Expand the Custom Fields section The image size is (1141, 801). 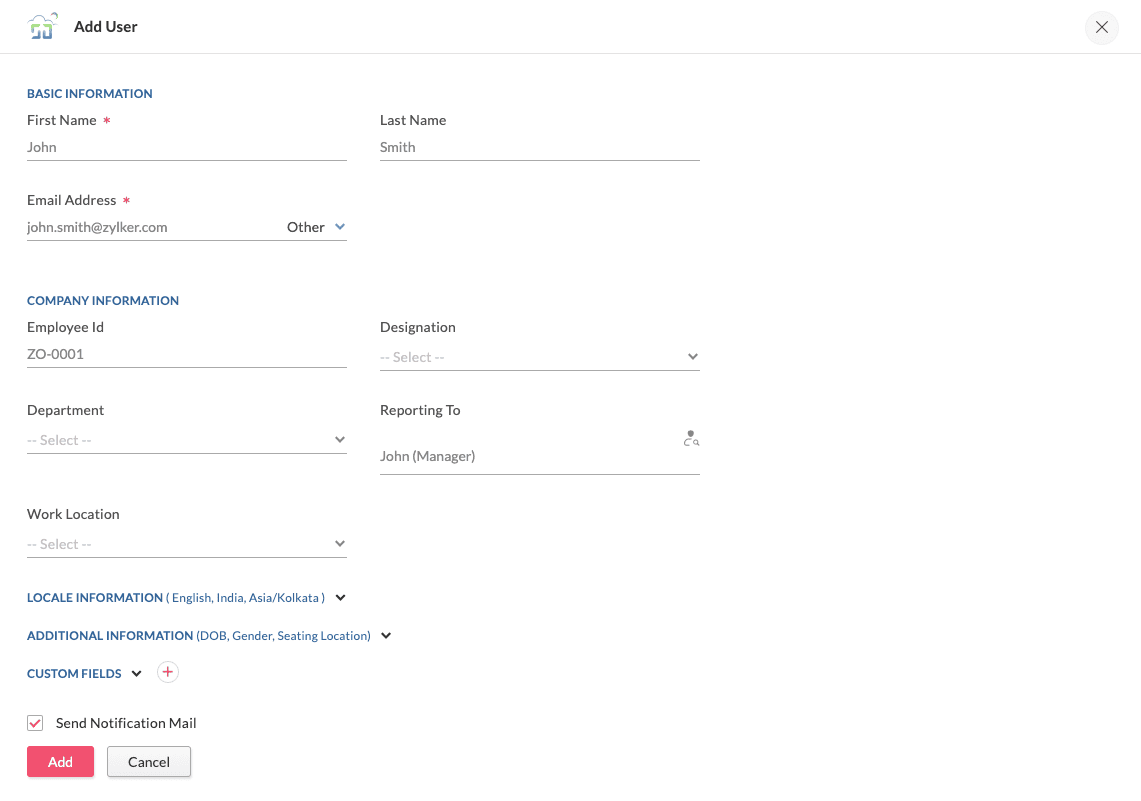[x=137, y=674]
